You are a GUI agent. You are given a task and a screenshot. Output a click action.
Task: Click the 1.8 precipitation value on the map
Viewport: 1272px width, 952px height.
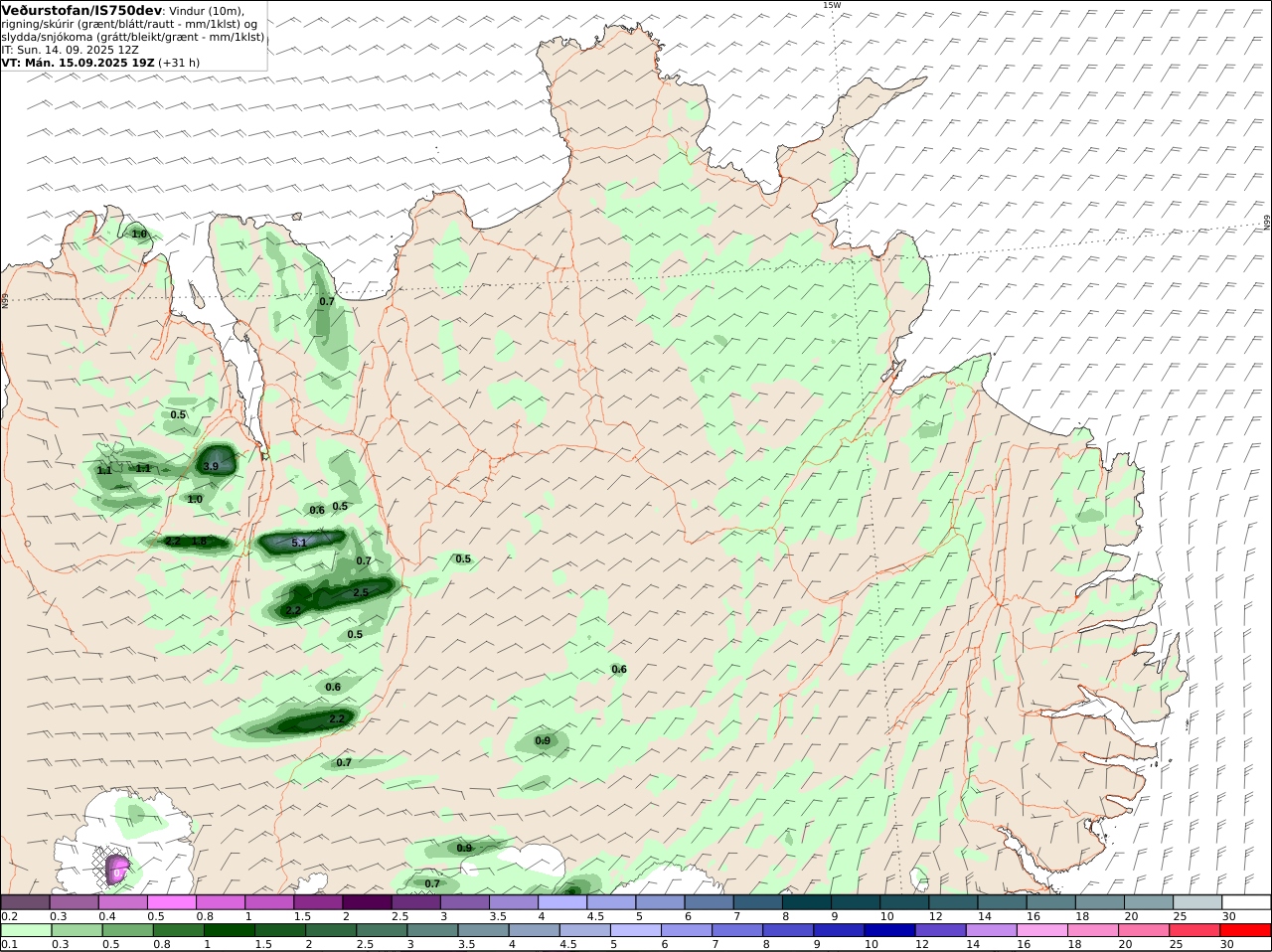tap(199, 542)
